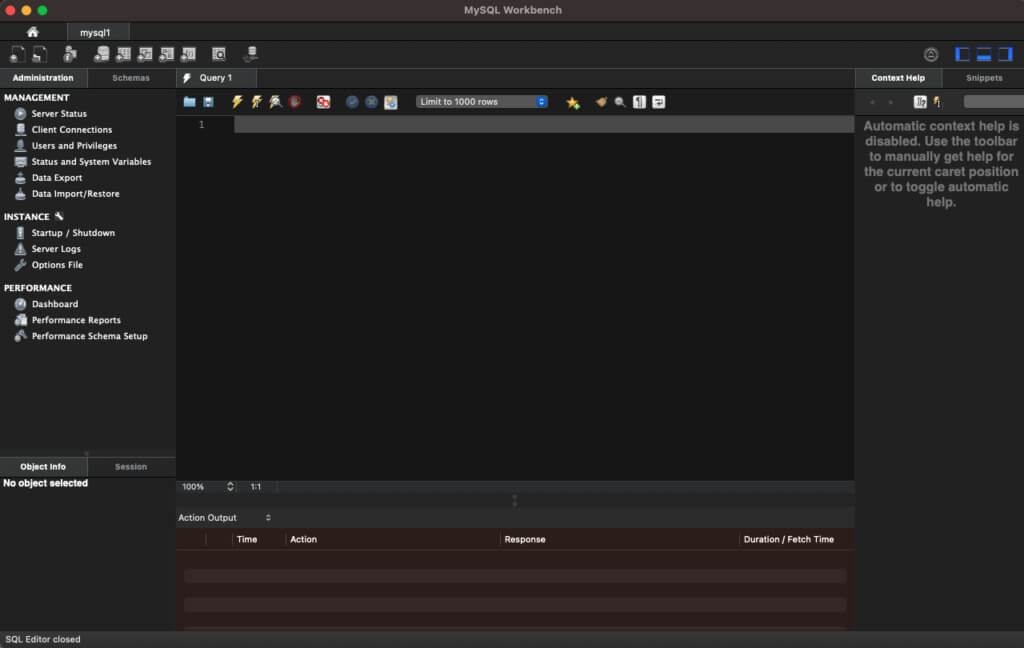This screenshot has height=648, width=1024.
Task: Open the Snippets tab
Action: (983, 77)
